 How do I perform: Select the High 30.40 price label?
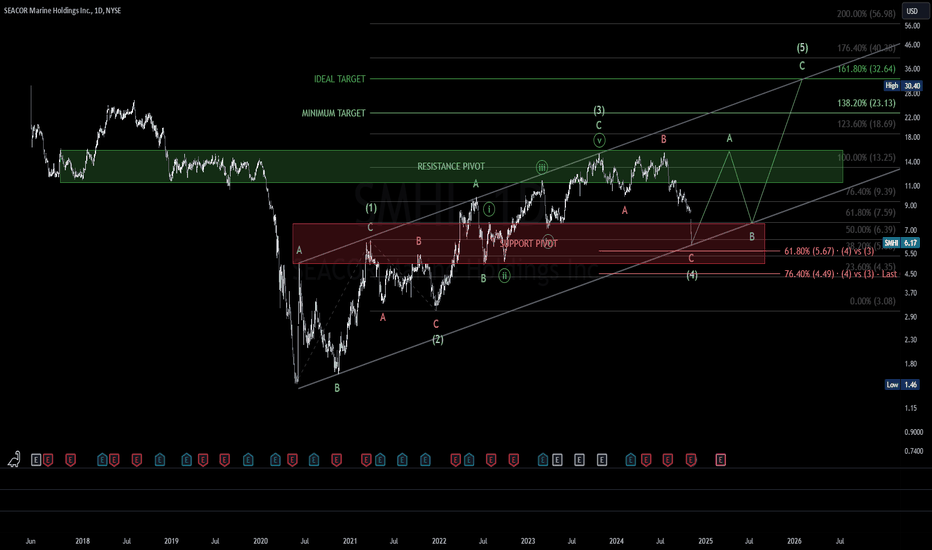click(903, 86)
